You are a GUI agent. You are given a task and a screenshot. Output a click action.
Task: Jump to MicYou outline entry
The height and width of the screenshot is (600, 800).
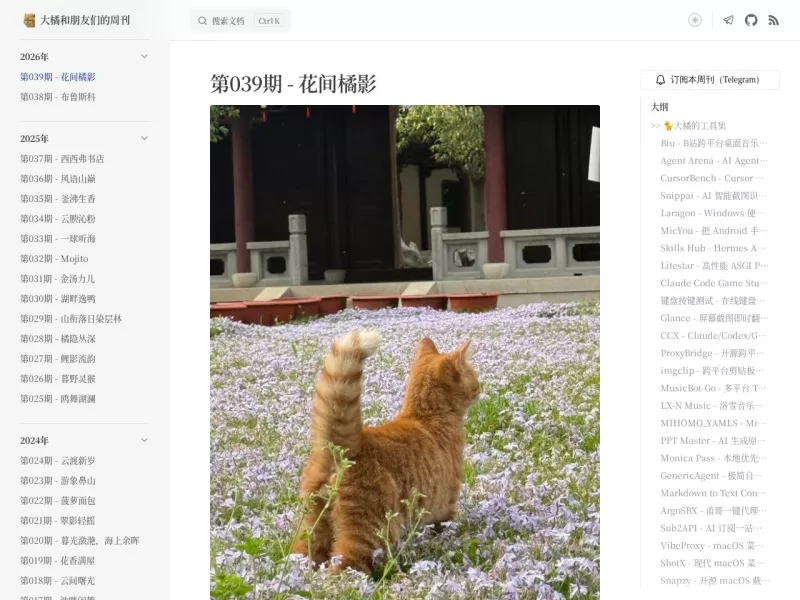(714, 231)
